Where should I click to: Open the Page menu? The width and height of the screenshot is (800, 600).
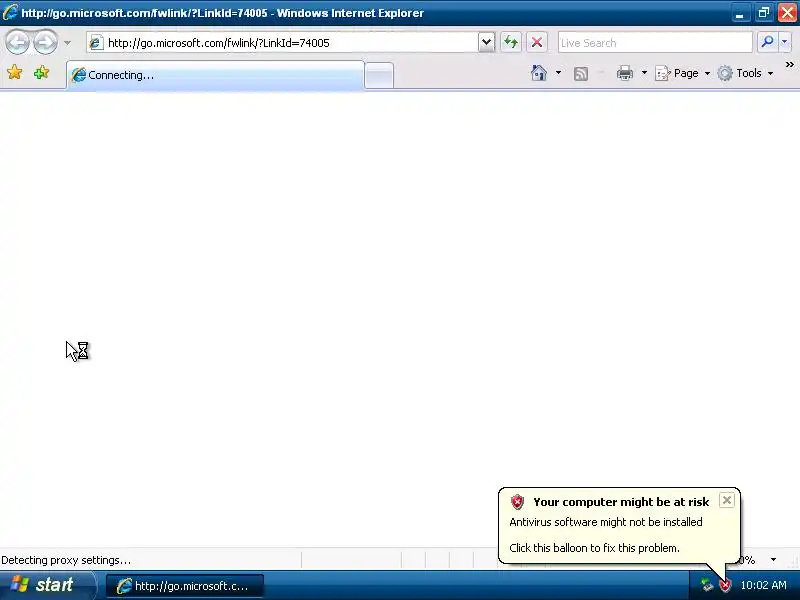[x=682, y=73]
